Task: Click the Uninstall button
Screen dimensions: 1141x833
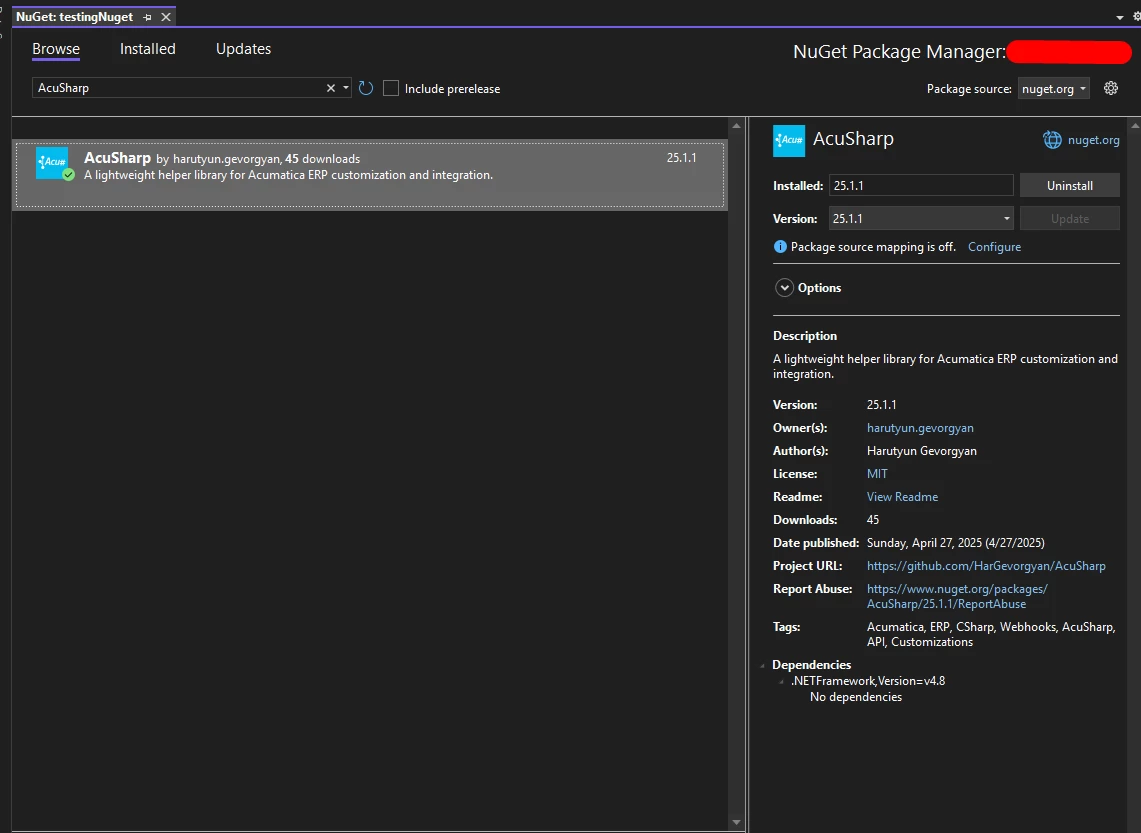Action: 1069,186
